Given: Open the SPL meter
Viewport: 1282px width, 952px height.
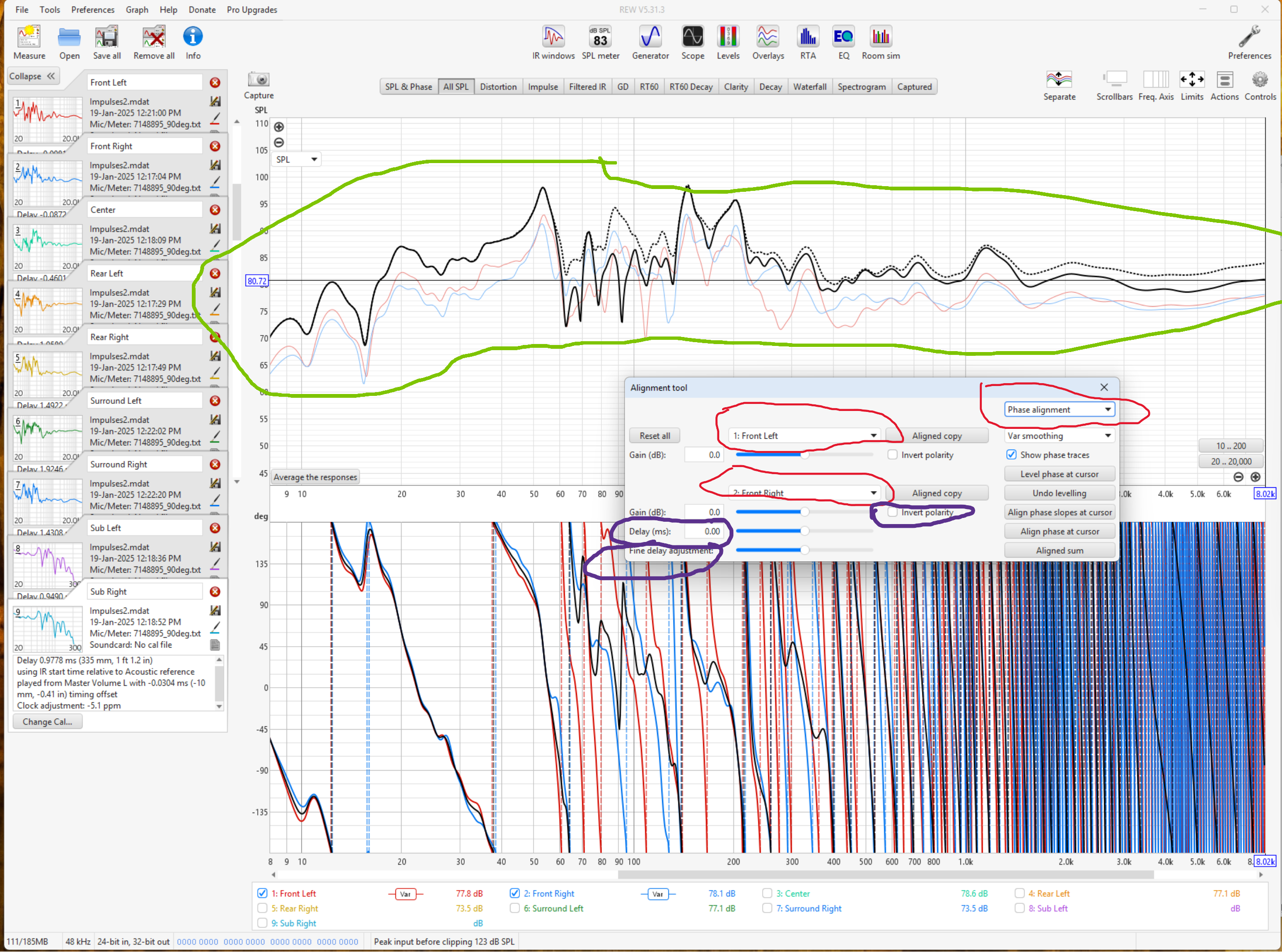Looking at the screenshot, I should point(600,42).
